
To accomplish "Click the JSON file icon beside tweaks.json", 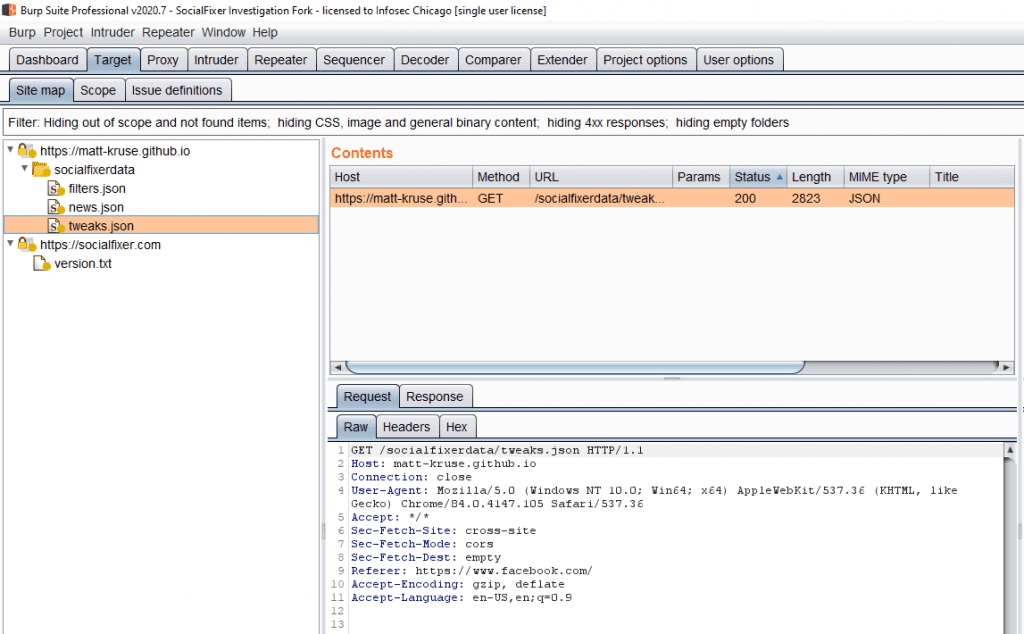I will pyautogui.click(x=56, y=225).
